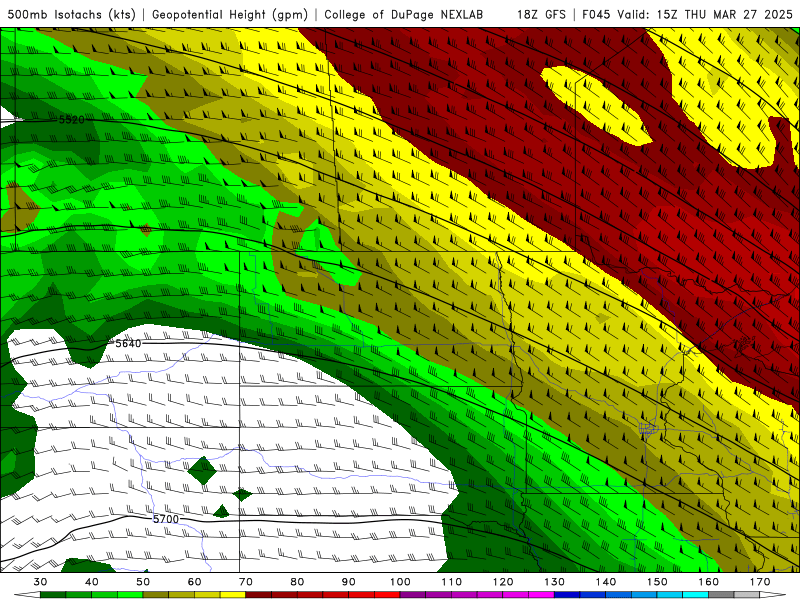
Task: Select the "18Z GFS" model run label
Action: click(541, 14)
